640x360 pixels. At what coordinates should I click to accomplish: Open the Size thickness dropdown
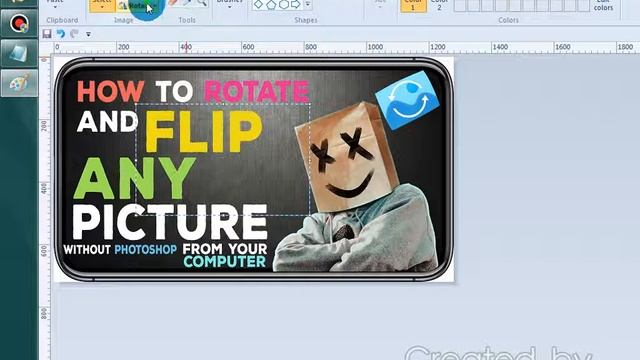[x=380, y=5]
